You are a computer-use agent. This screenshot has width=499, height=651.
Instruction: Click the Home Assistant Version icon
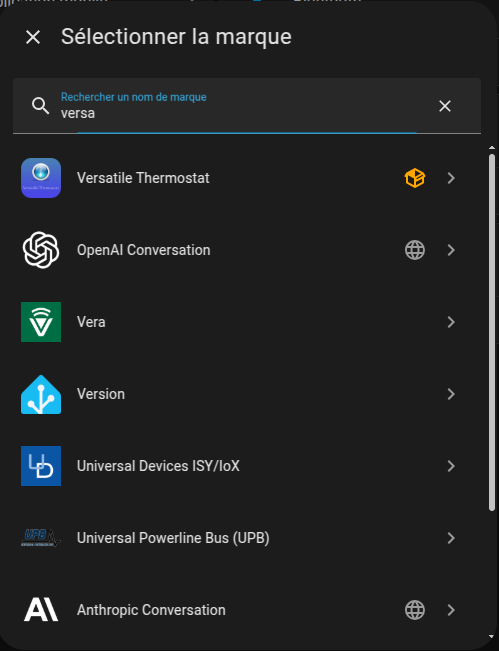click(x=41, y=394)
